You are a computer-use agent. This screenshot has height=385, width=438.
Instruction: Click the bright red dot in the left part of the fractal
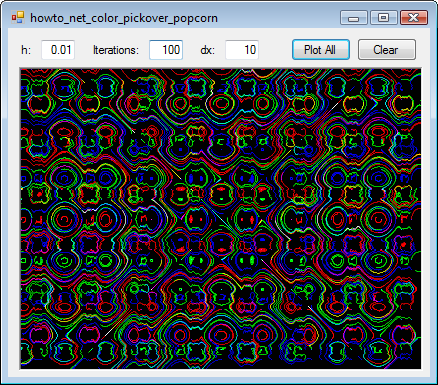point(39,193)
